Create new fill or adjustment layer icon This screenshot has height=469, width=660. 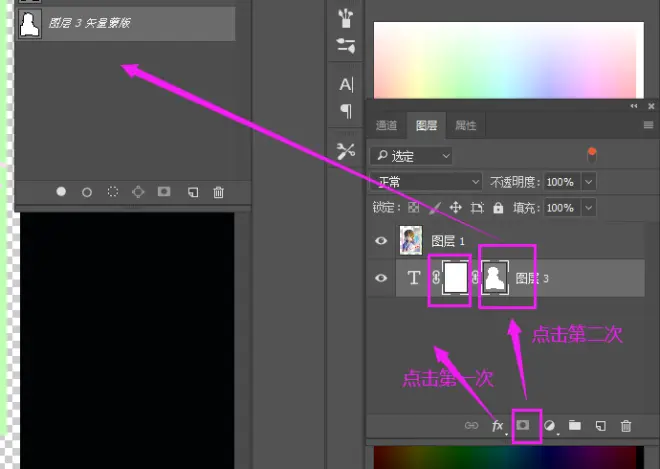(549, 426)
